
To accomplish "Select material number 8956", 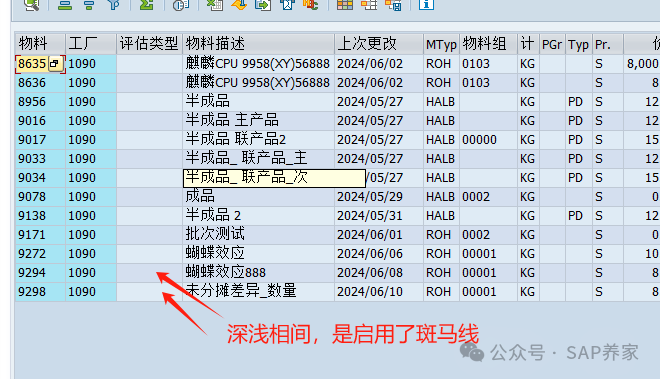I will [x=32, y=102].
